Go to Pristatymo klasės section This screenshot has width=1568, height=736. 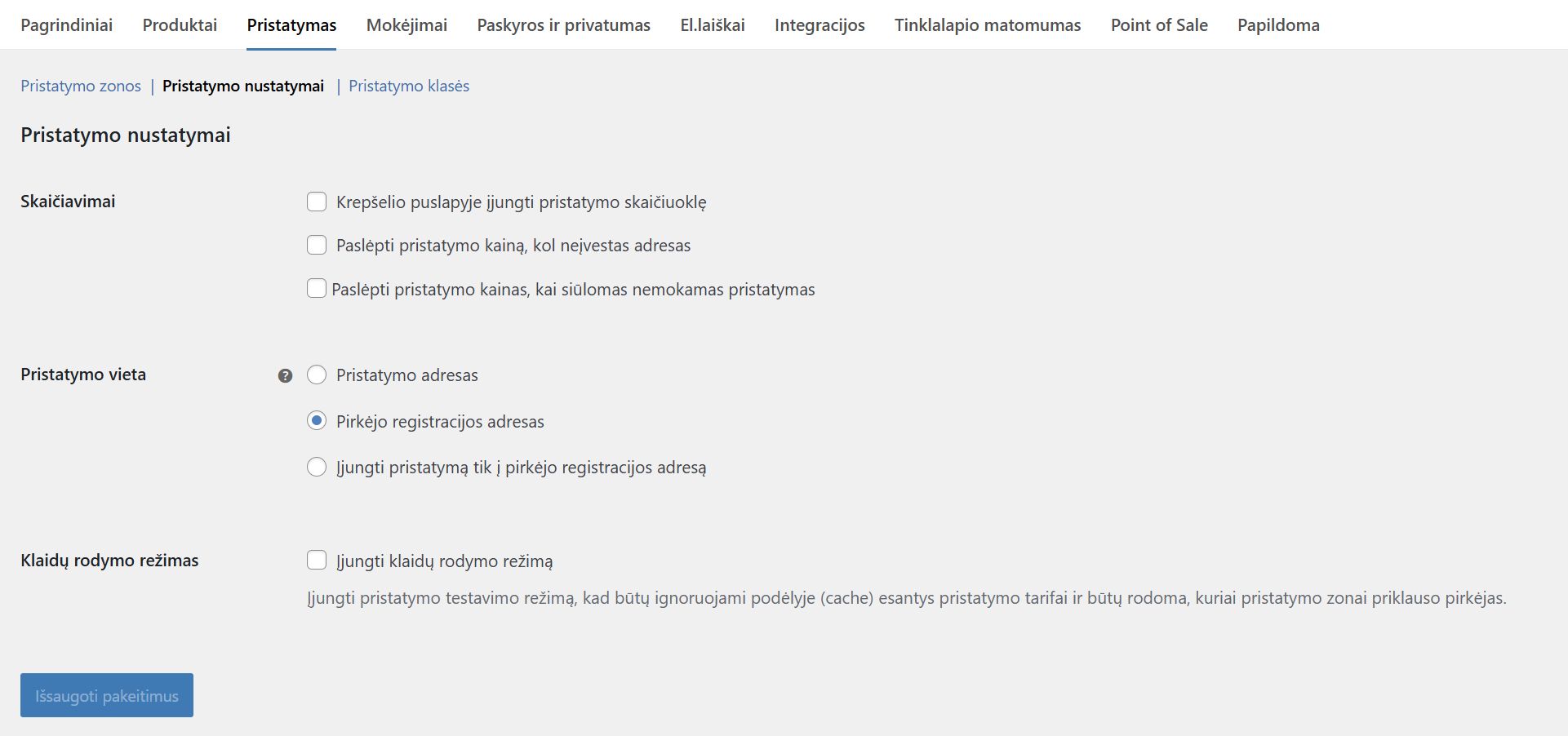(x=409, y=86)
